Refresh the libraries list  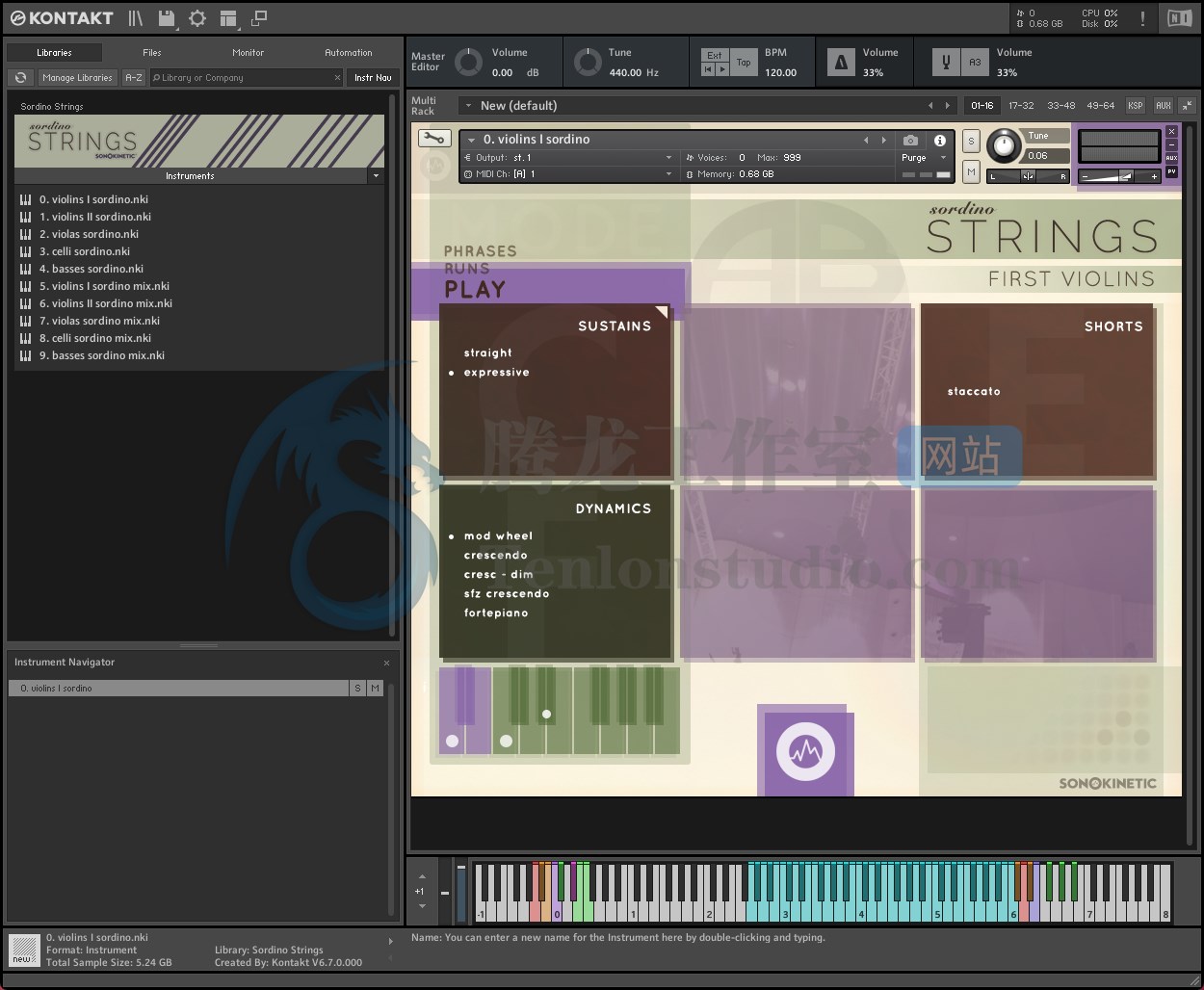[x=21, y=78]
